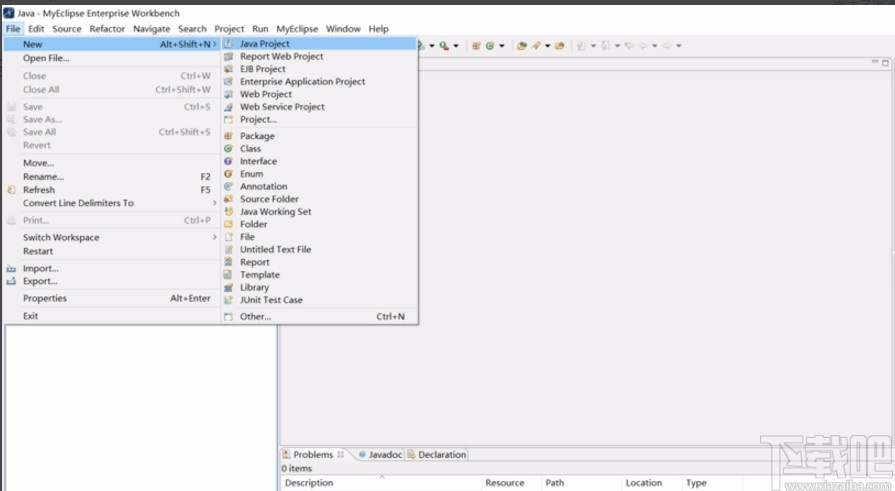Click the Template icon in submenu
Image resolution: width=895 pixels, height=491 pixels.
[x=228, y=275]
